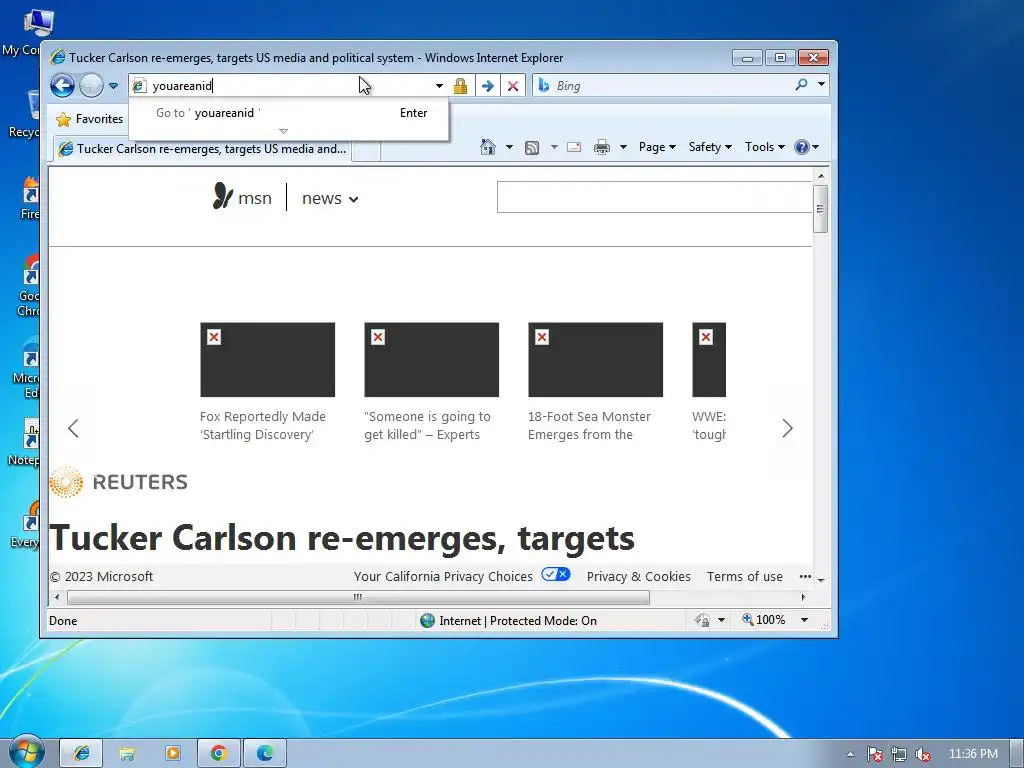
Task: Launch Google Chrome from the taskbar
Action: [219, 753]
